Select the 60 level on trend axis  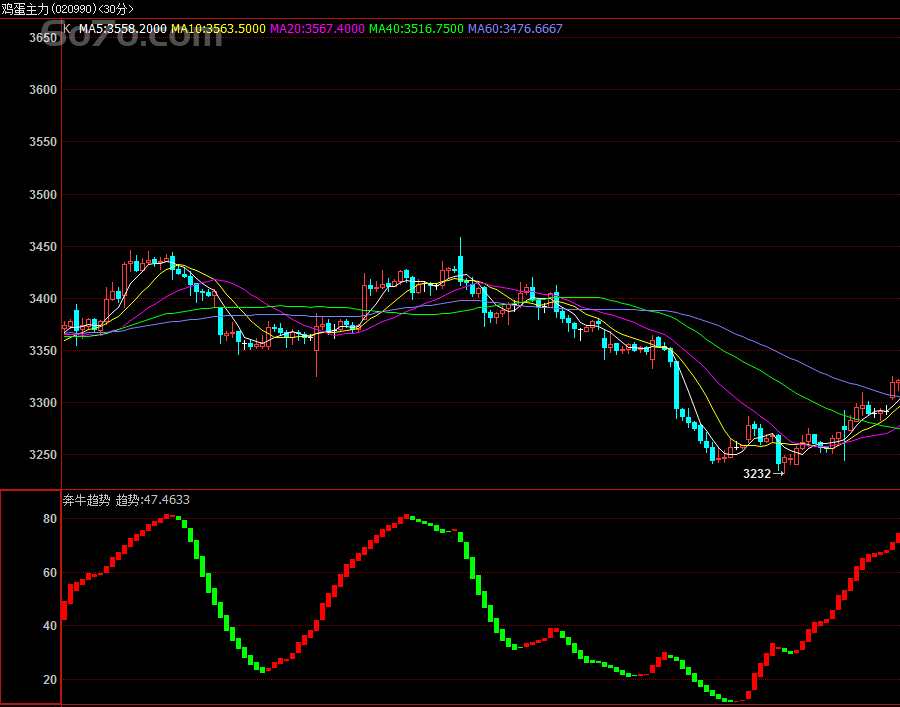50,573
